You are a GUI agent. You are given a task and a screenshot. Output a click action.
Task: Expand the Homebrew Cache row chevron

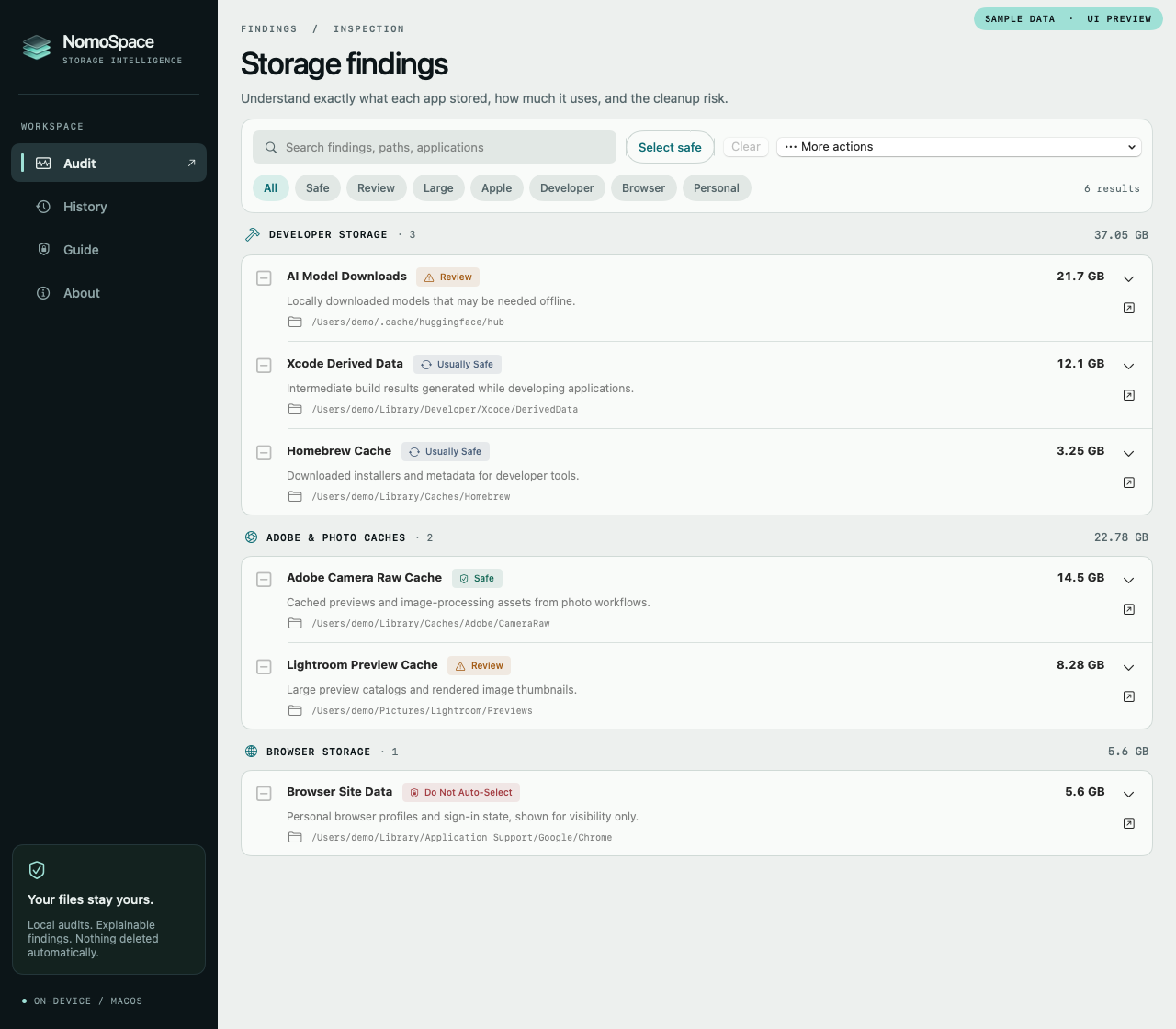click(x=1129, y=453)
